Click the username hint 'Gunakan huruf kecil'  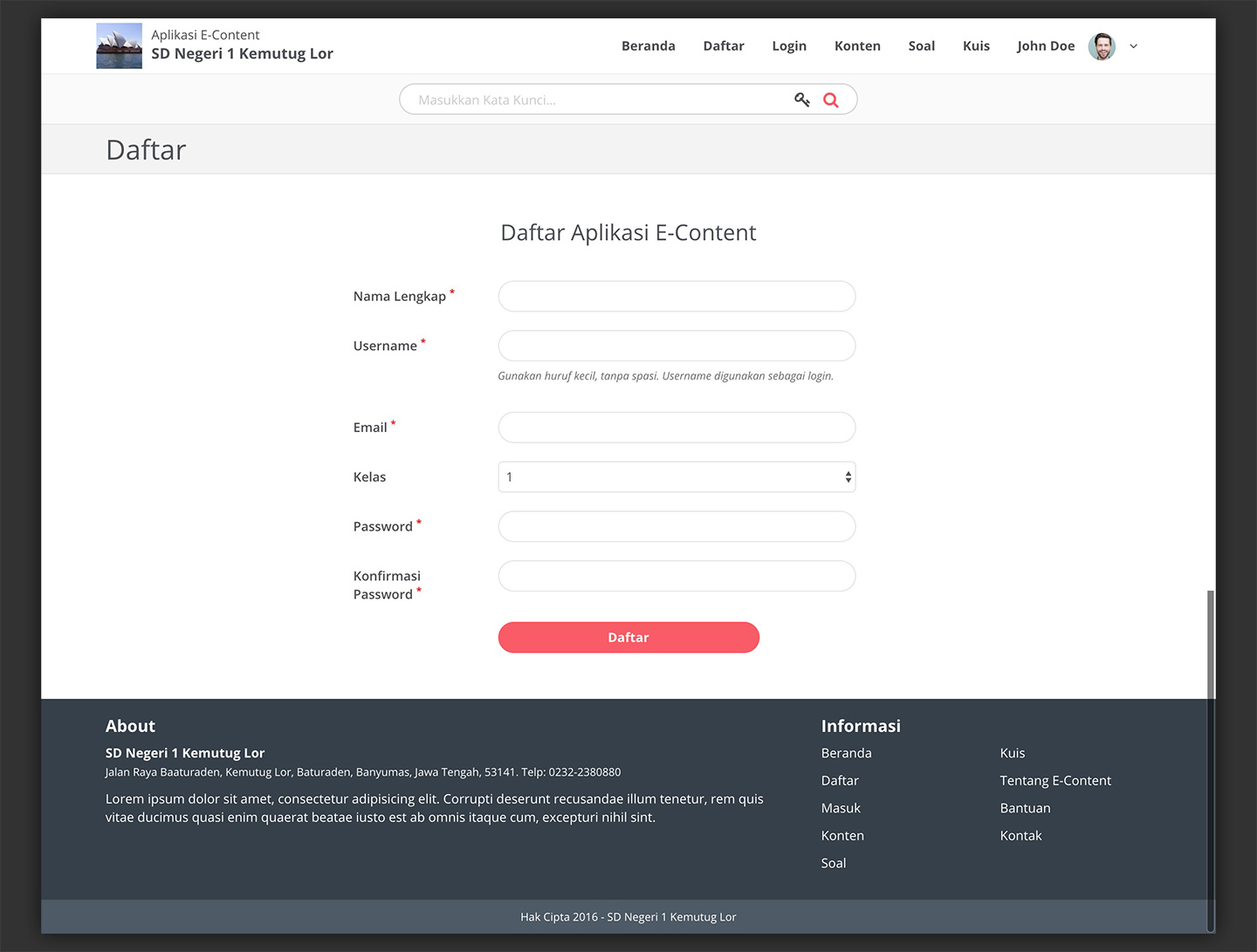(666, 376)
